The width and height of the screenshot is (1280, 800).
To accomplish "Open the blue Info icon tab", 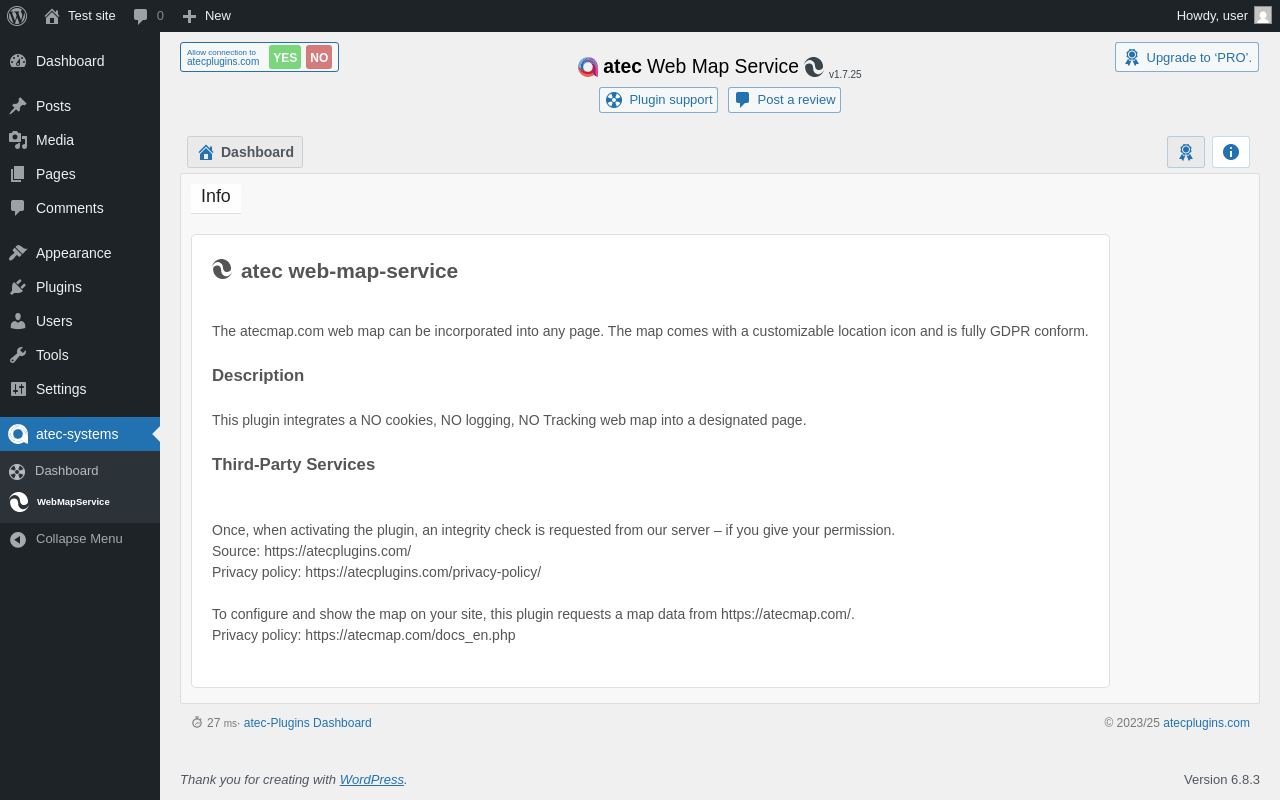I will pyautogui.click(x=1230, y=152).
